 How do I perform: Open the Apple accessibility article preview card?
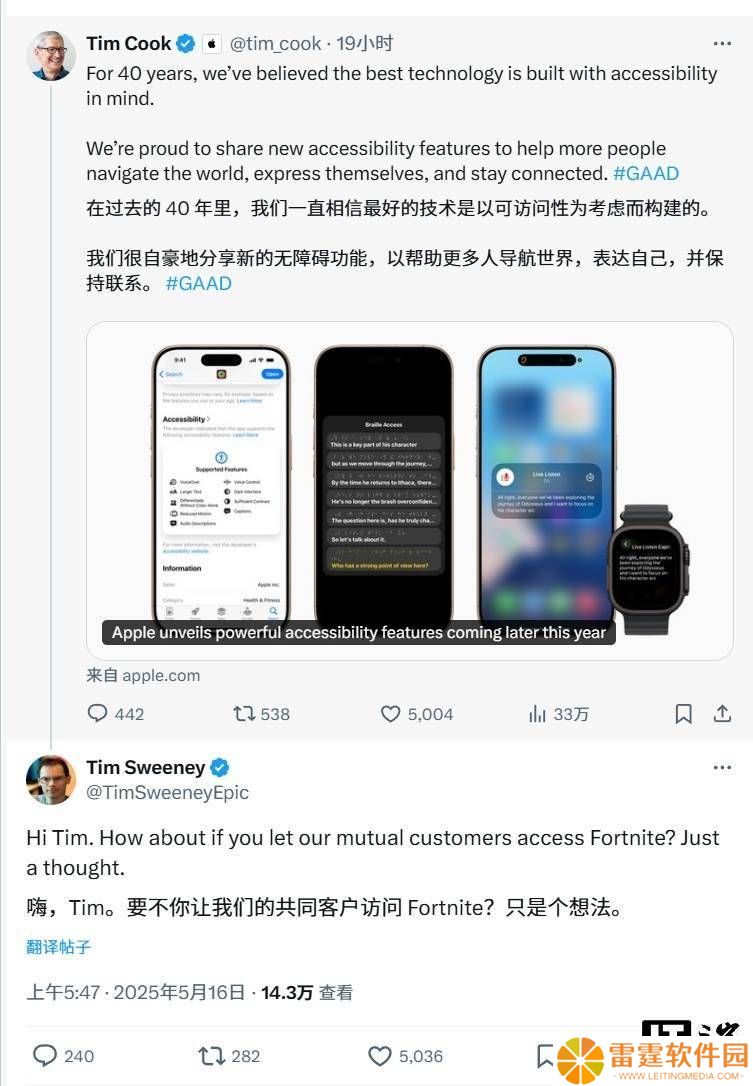[409, 490]
